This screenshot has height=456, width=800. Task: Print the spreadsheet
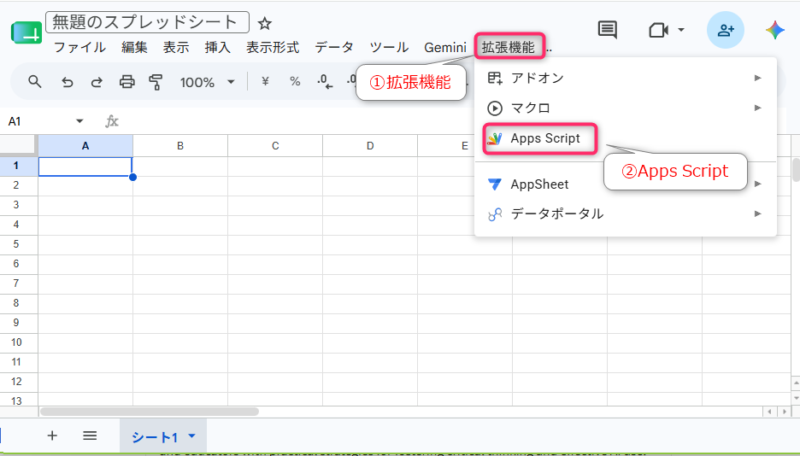(127, 82)
